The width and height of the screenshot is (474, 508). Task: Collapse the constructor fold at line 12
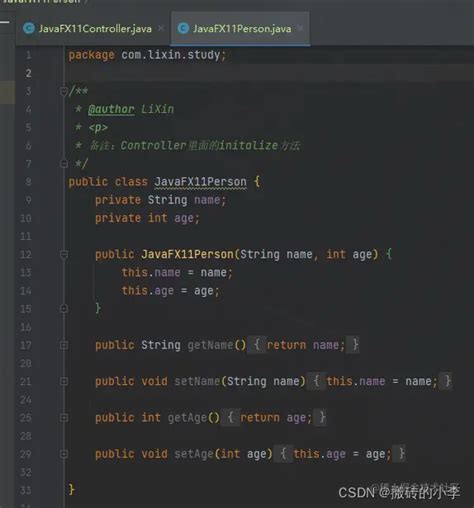point(64,255)
